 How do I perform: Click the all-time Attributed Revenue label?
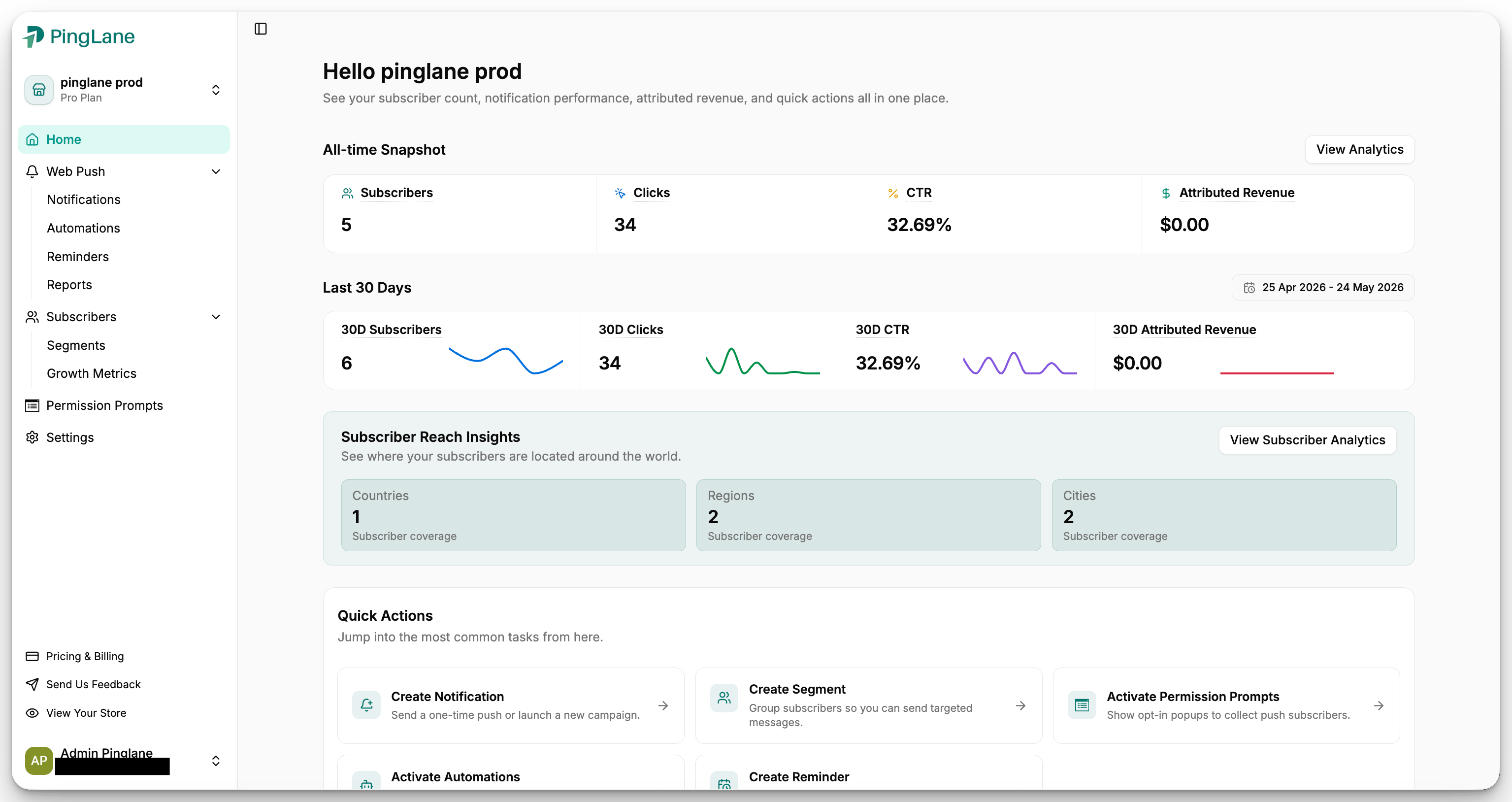pos(1237,193)
